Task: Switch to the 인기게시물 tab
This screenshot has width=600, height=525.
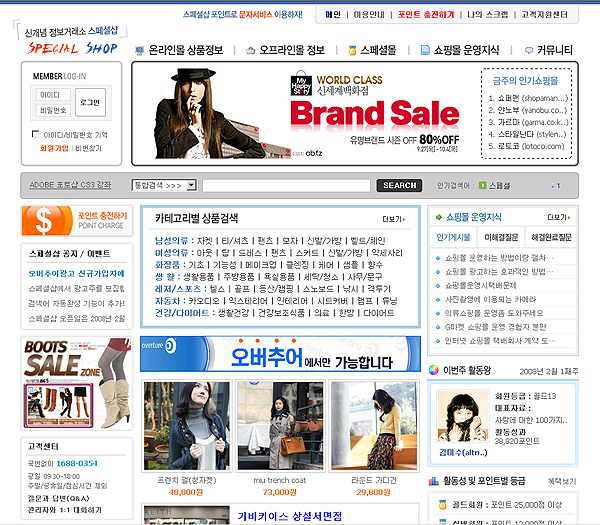Action: tap(453, 237)
